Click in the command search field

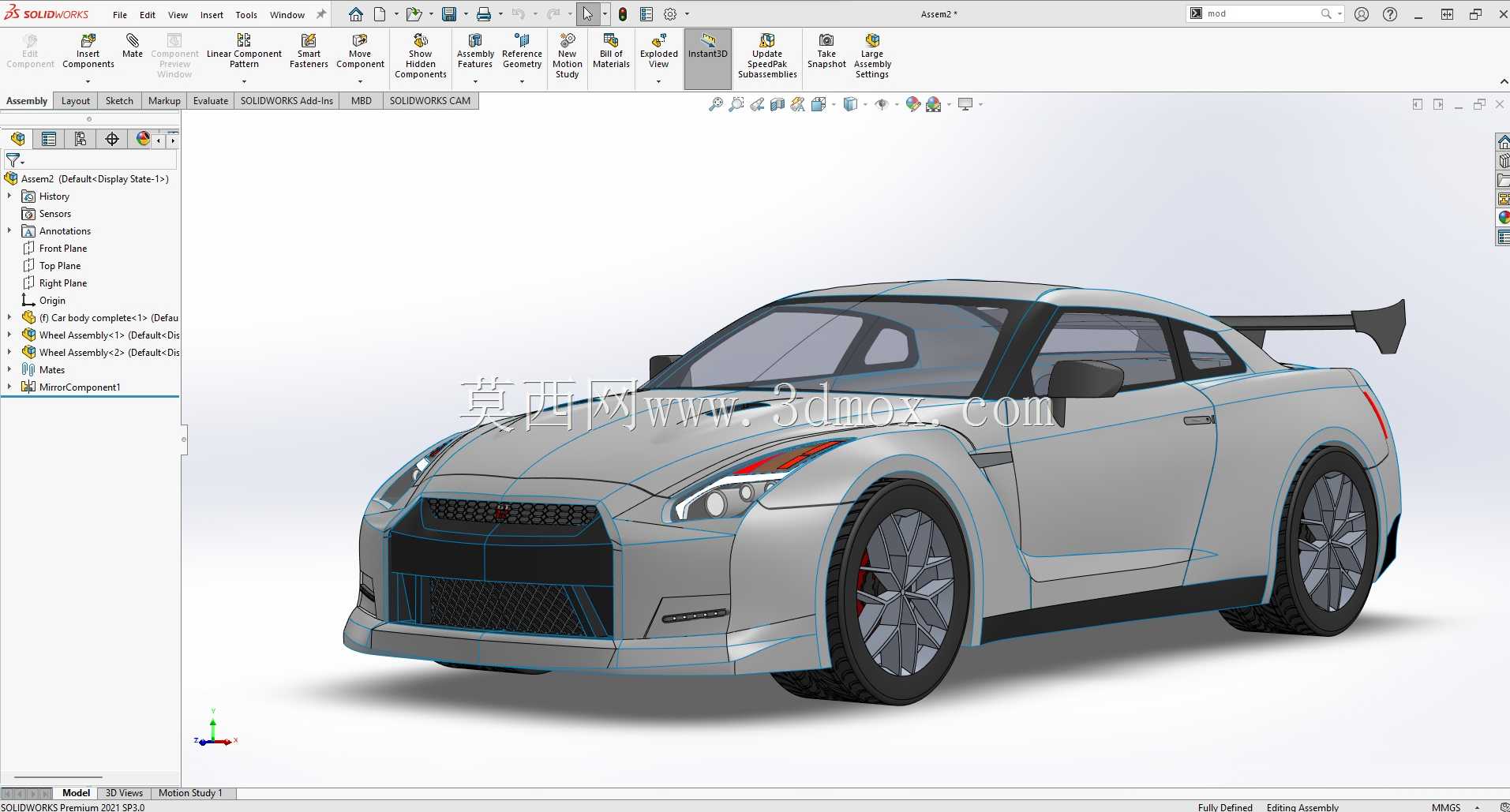[x=1261, y=13]
